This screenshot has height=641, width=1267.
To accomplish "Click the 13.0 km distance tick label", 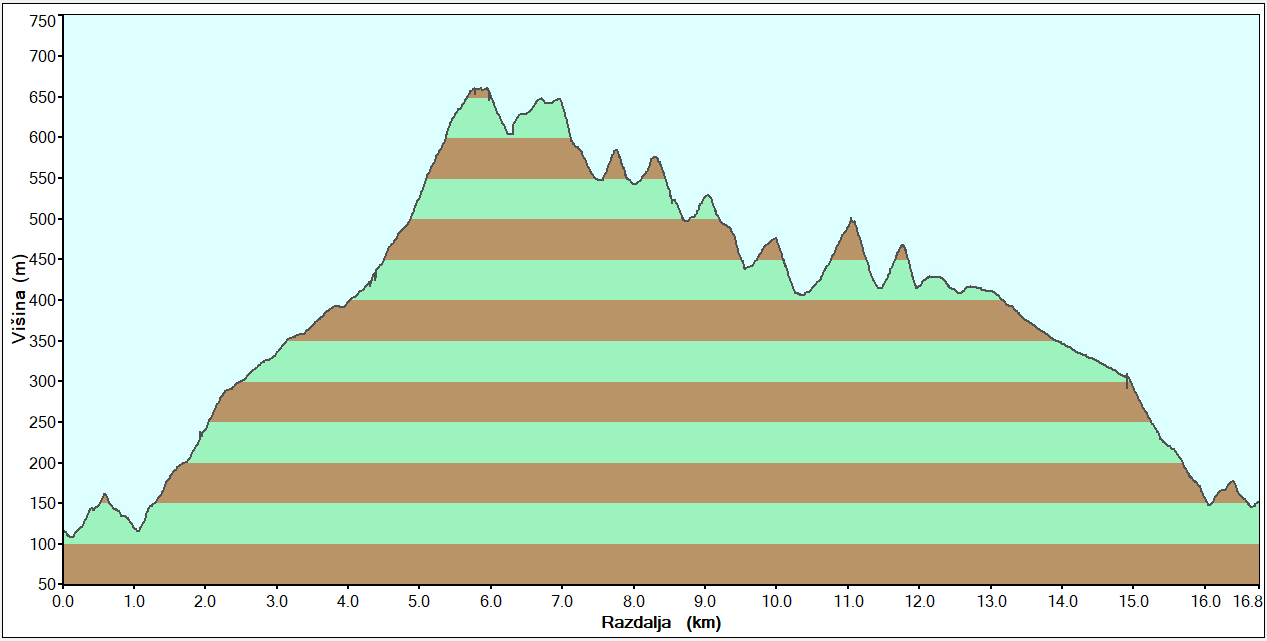I will [x=990, y=601].
